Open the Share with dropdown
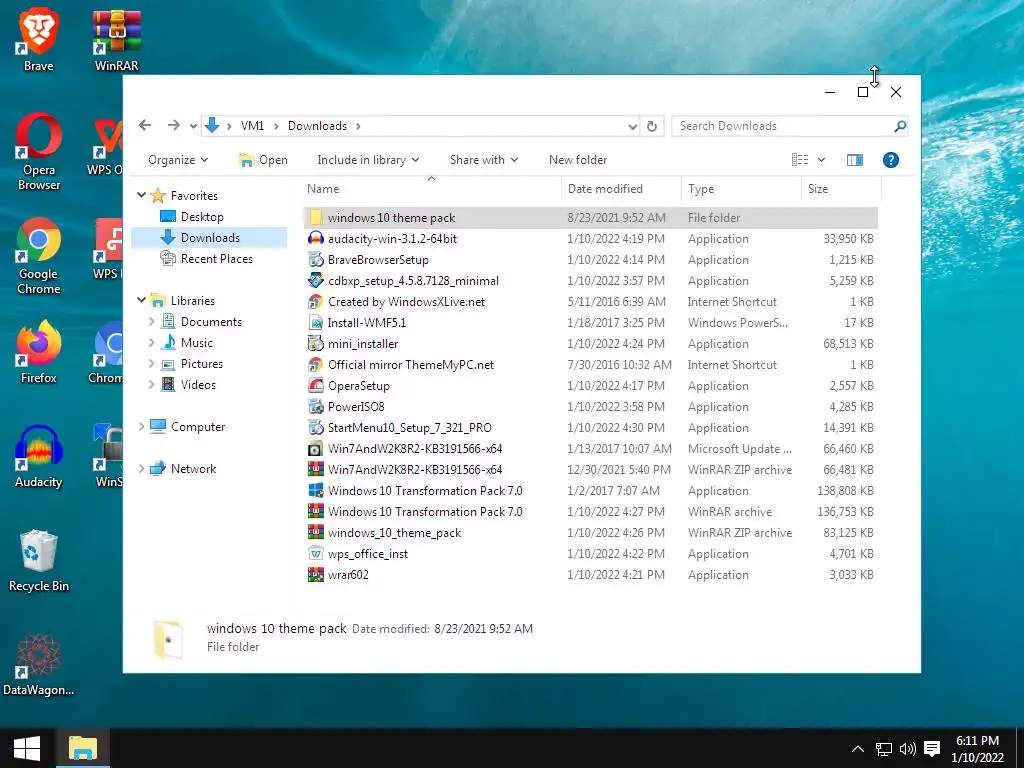Viewport: 1024px width, 768px height. point(483,160)
